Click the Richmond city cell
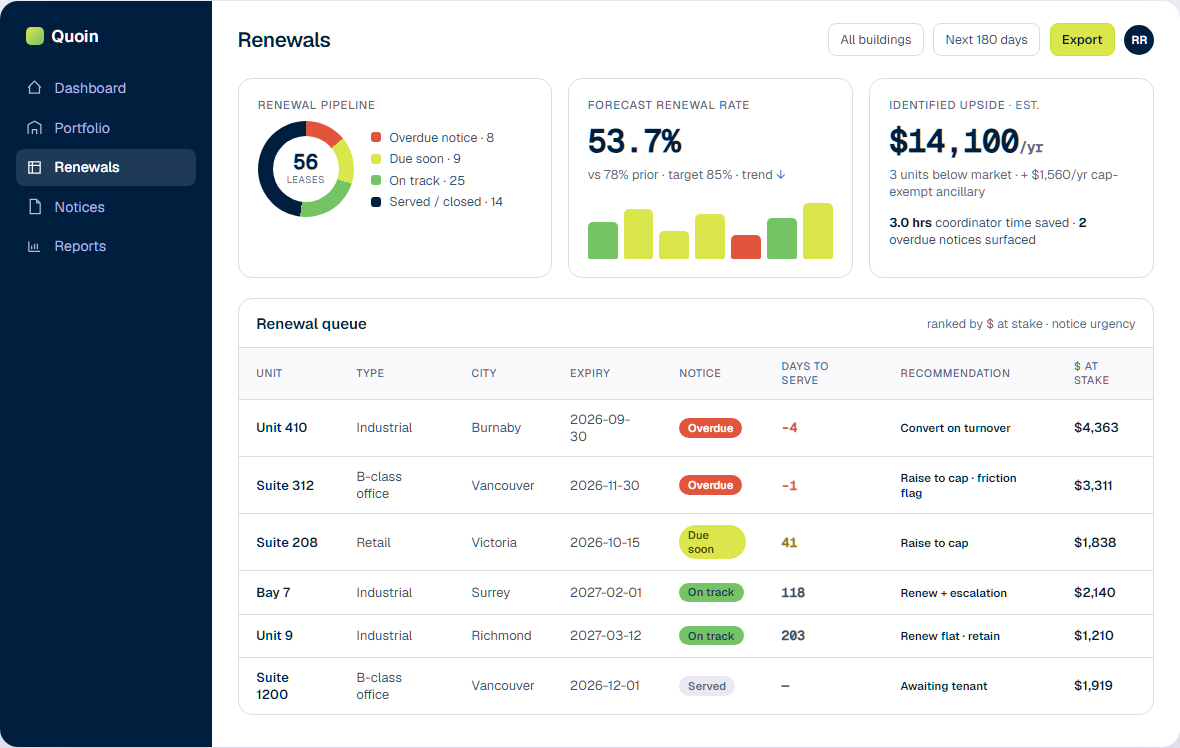1180x748 pixels. 501,636
